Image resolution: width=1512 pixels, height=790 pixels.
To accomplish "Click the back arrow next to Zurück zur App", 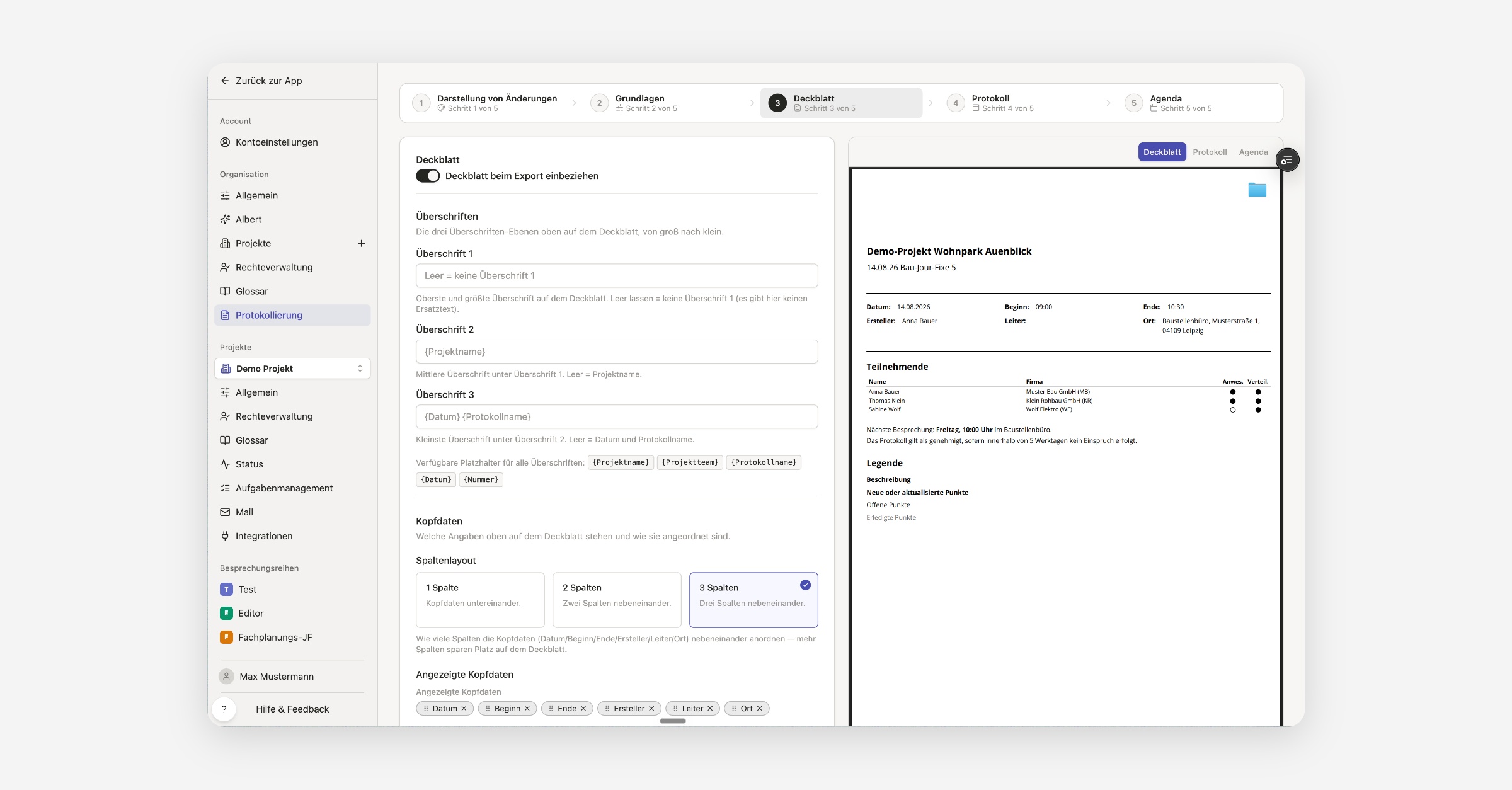I will click(225, 81).
